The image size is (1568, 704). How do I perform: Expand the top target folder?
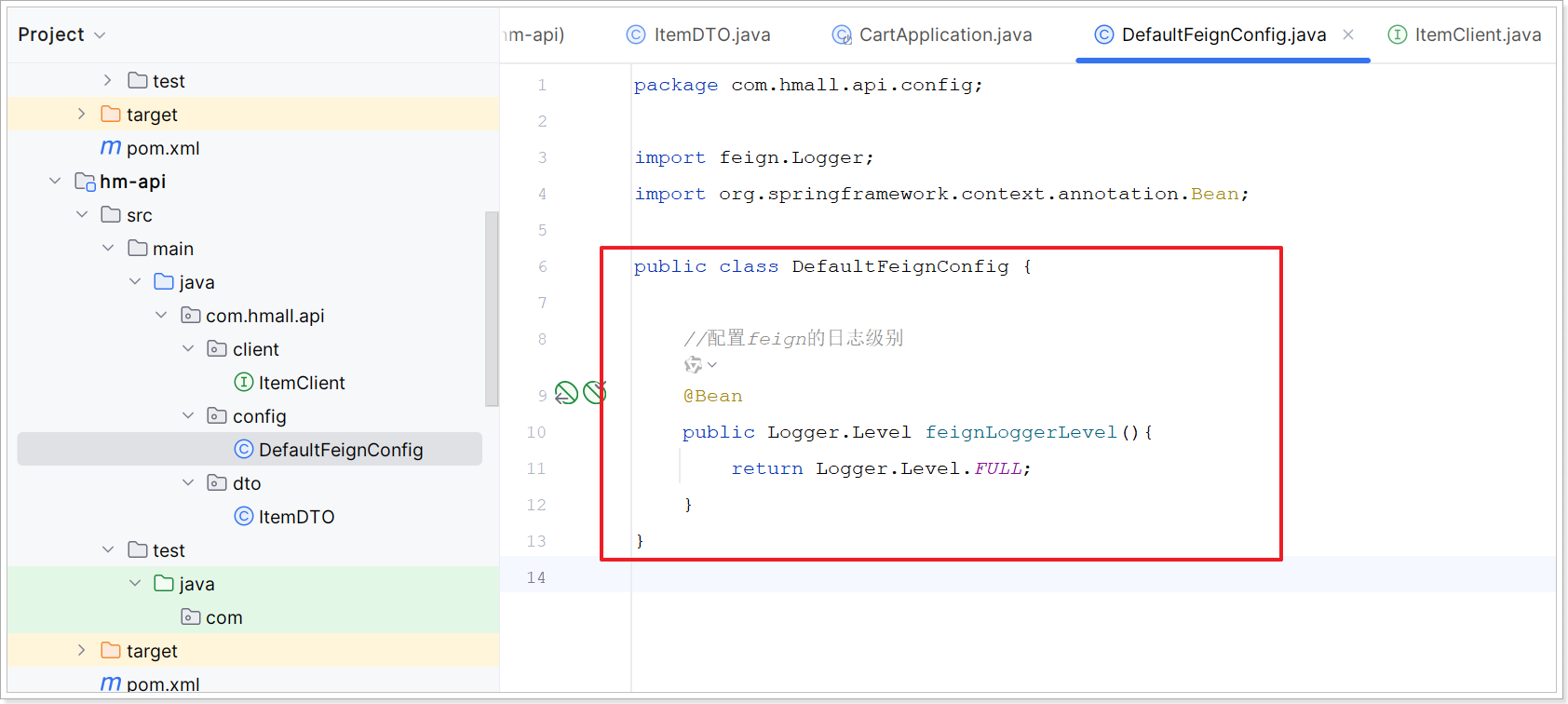coord(82,115)
